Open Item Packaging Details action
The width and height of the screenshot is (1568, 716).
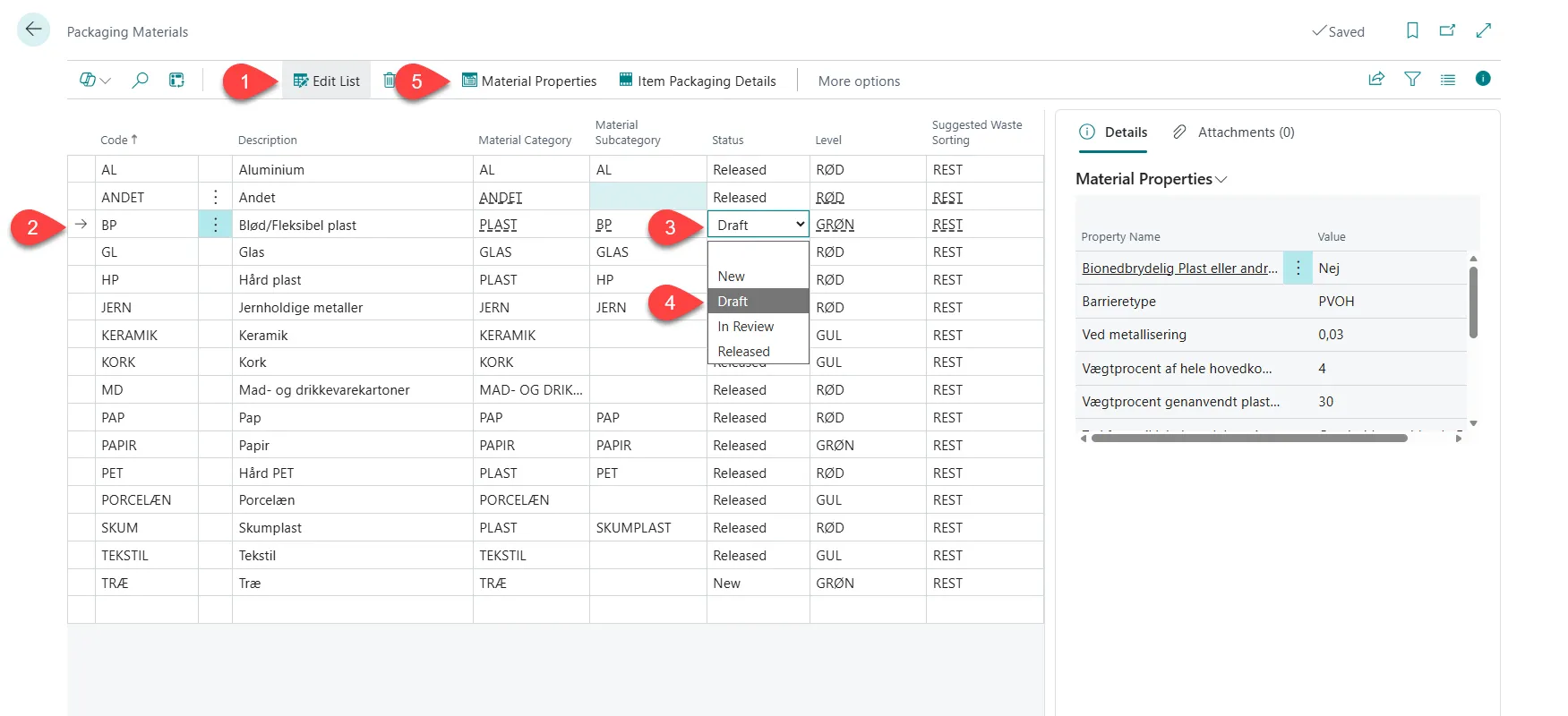click(698, 81)
